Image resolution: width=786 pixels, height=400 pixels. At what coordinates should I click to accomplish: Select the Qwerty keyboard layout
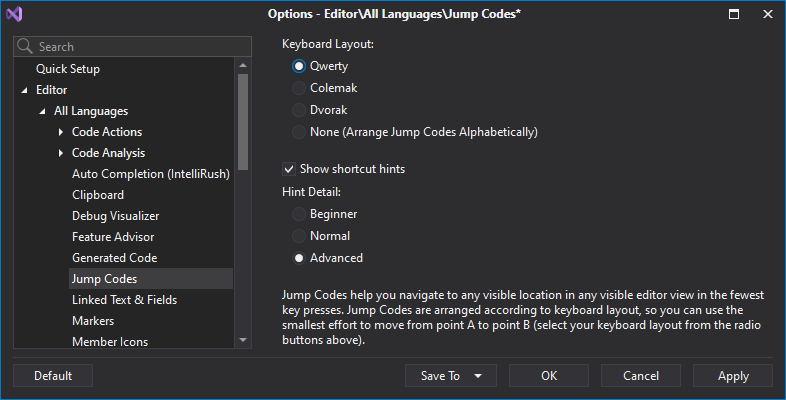click(299, 66)
